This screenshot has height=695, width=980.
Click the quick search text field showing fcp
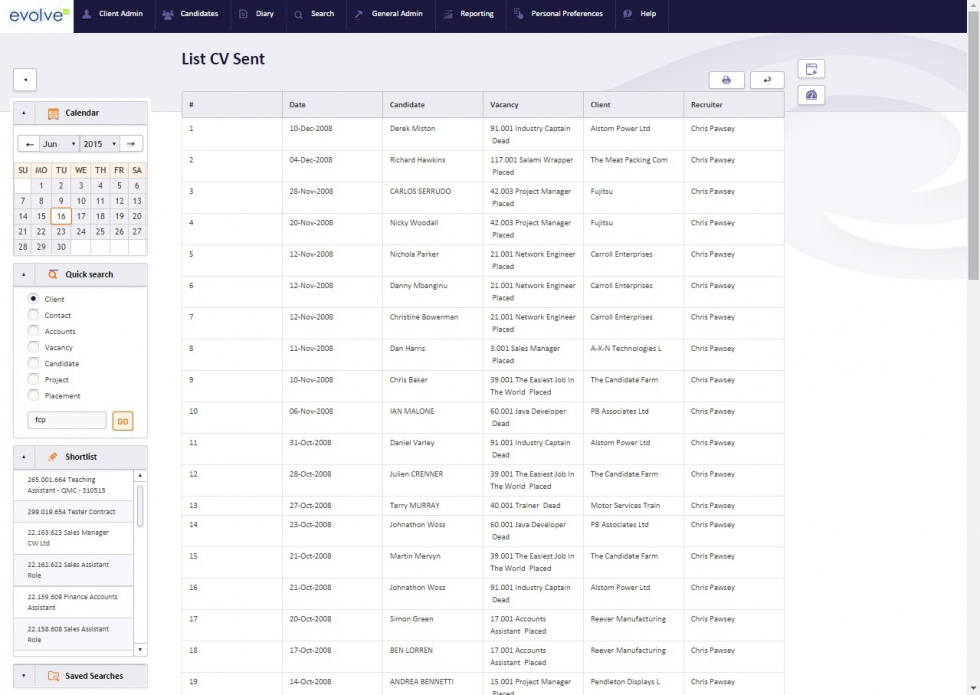coord(66,420)
